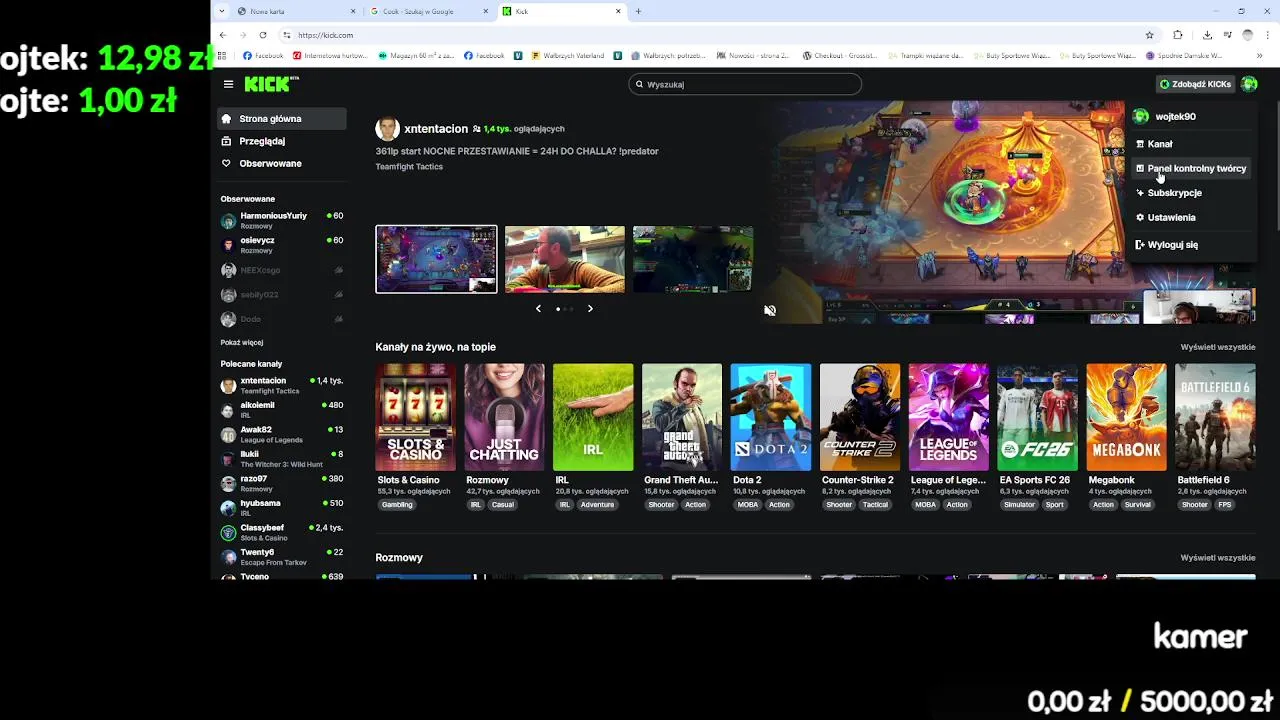Click the Gambling tag under Slots & Casino

pyautogui.click(x=397, y=505)
